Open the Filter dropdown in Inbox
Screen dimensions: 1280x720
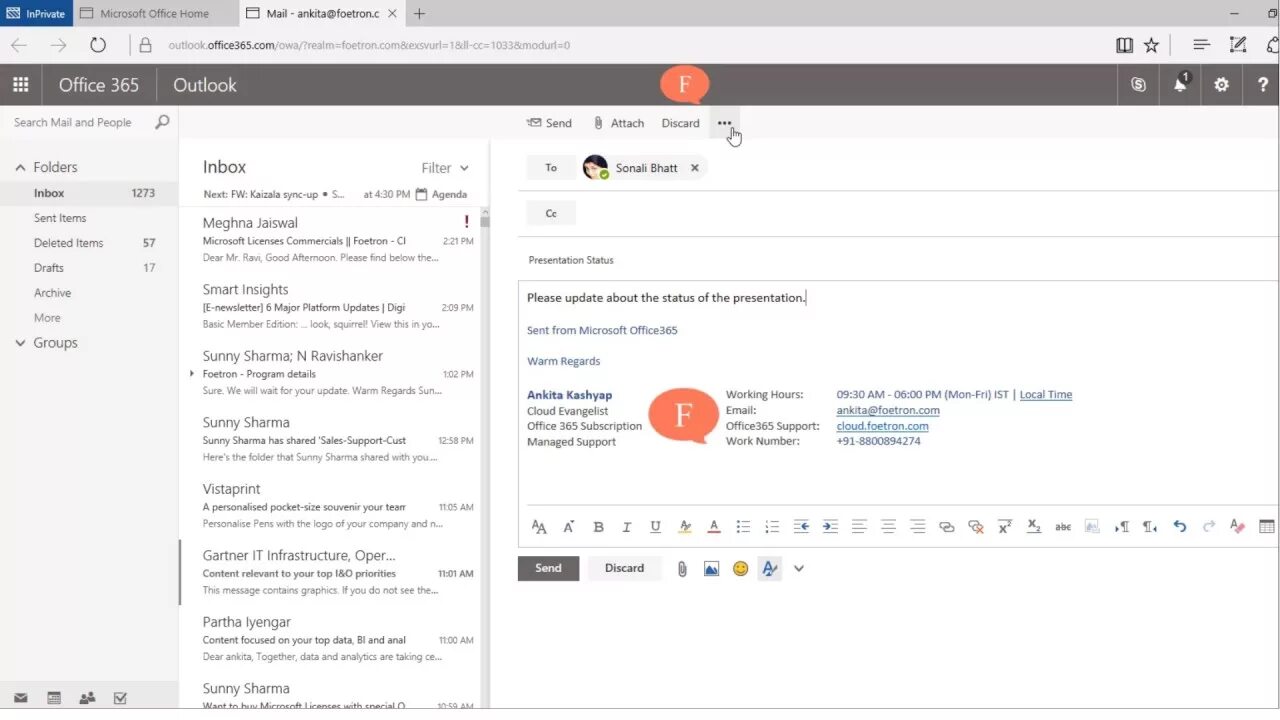pos(445,168)
